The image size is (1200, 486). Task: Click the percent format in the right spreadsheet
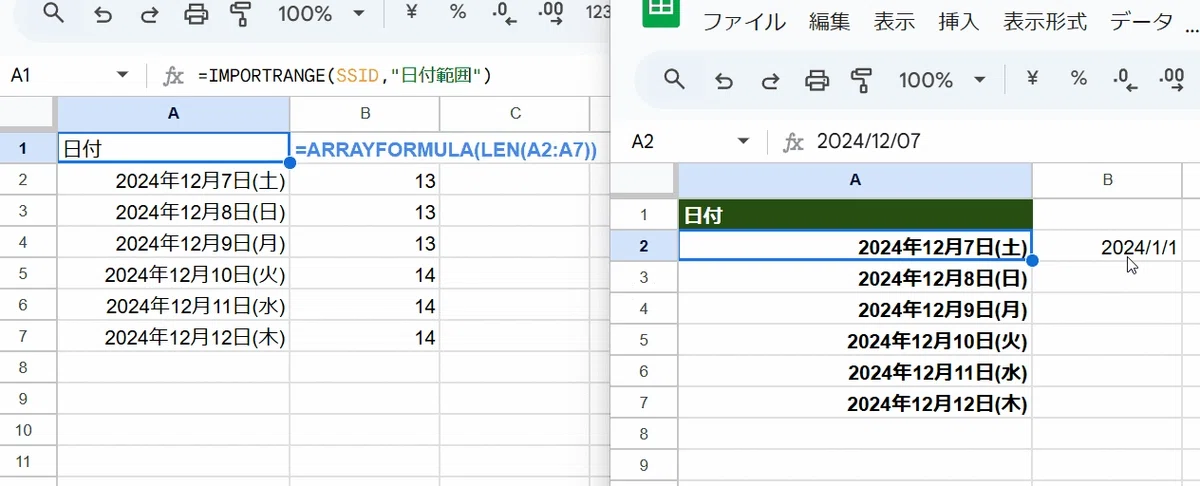1079,78
